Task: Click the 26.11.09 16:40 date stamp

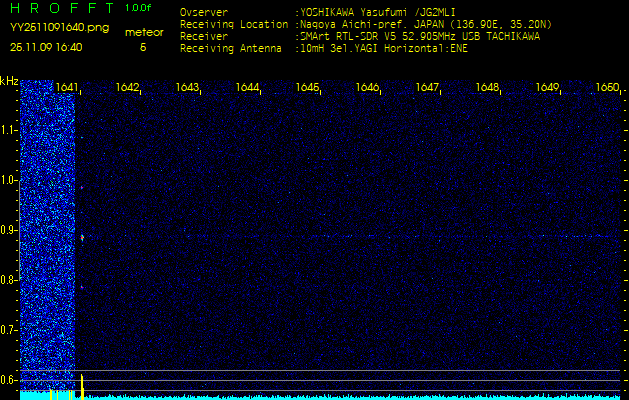Action: tap(46, 47)
